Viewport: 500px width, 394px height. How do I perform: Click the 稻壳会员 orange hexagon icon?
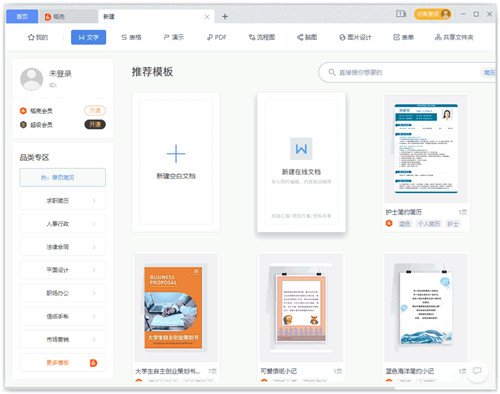[x=23, y=111]
